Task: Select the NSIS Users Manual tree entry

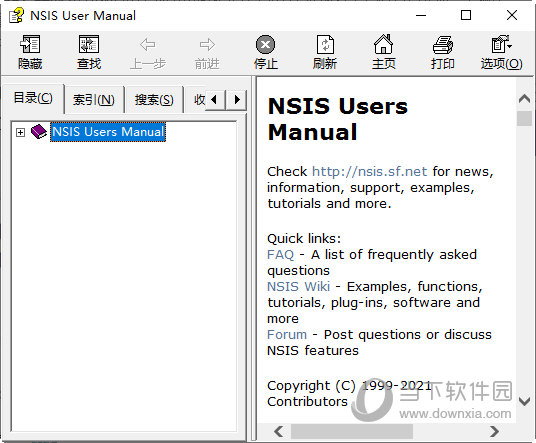Action: coord(108,132)
